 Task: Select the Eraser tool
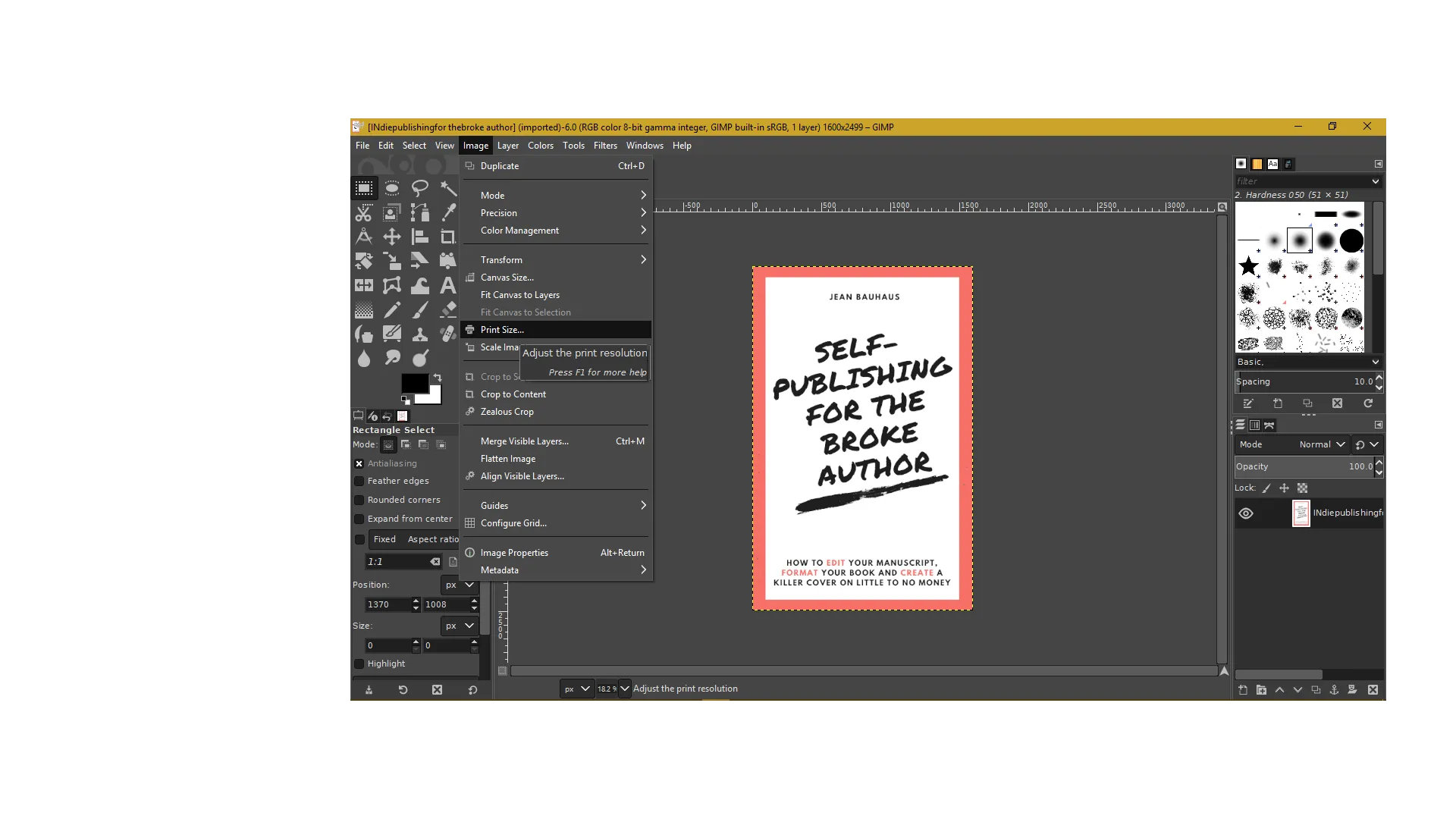pos(448,310)
